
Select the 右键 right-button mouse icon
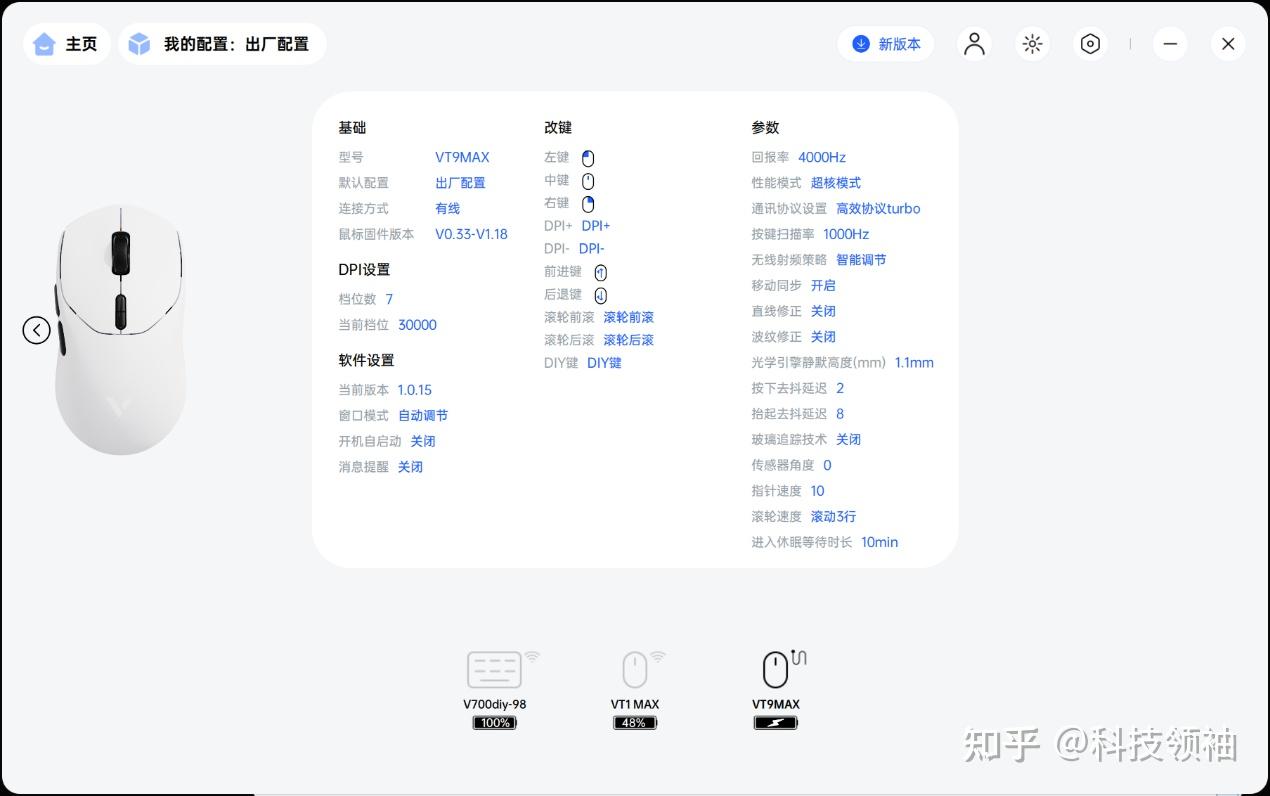click(x=588, y=204)
